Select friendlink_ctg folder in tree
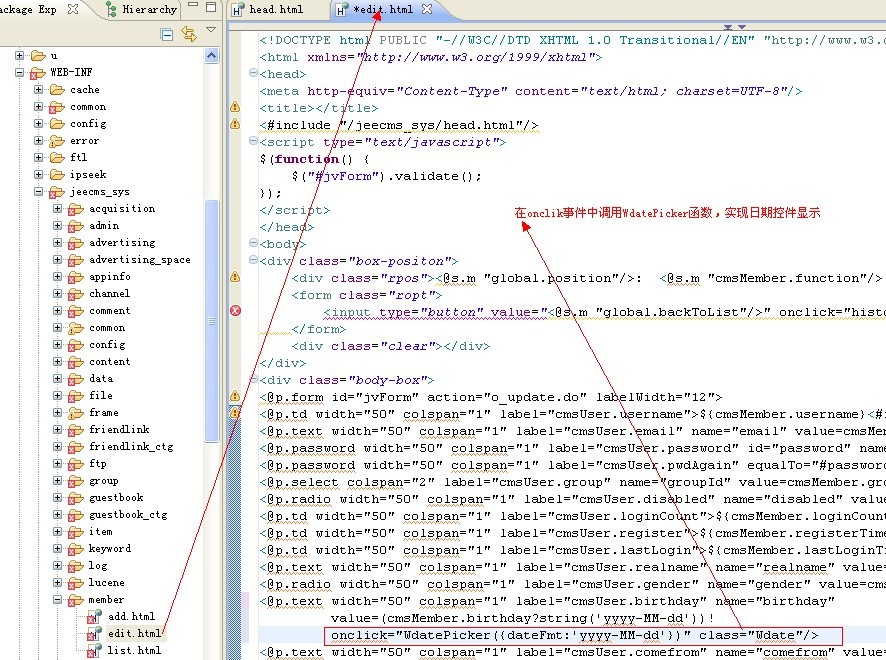886x660 pixels. (131, 446)
